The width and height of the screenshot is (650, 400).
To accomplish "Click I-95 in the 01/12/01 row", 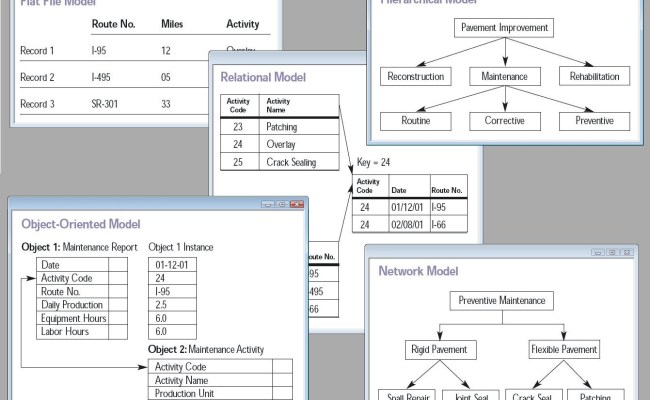I will pyautogui.click(x=439, y=207).
